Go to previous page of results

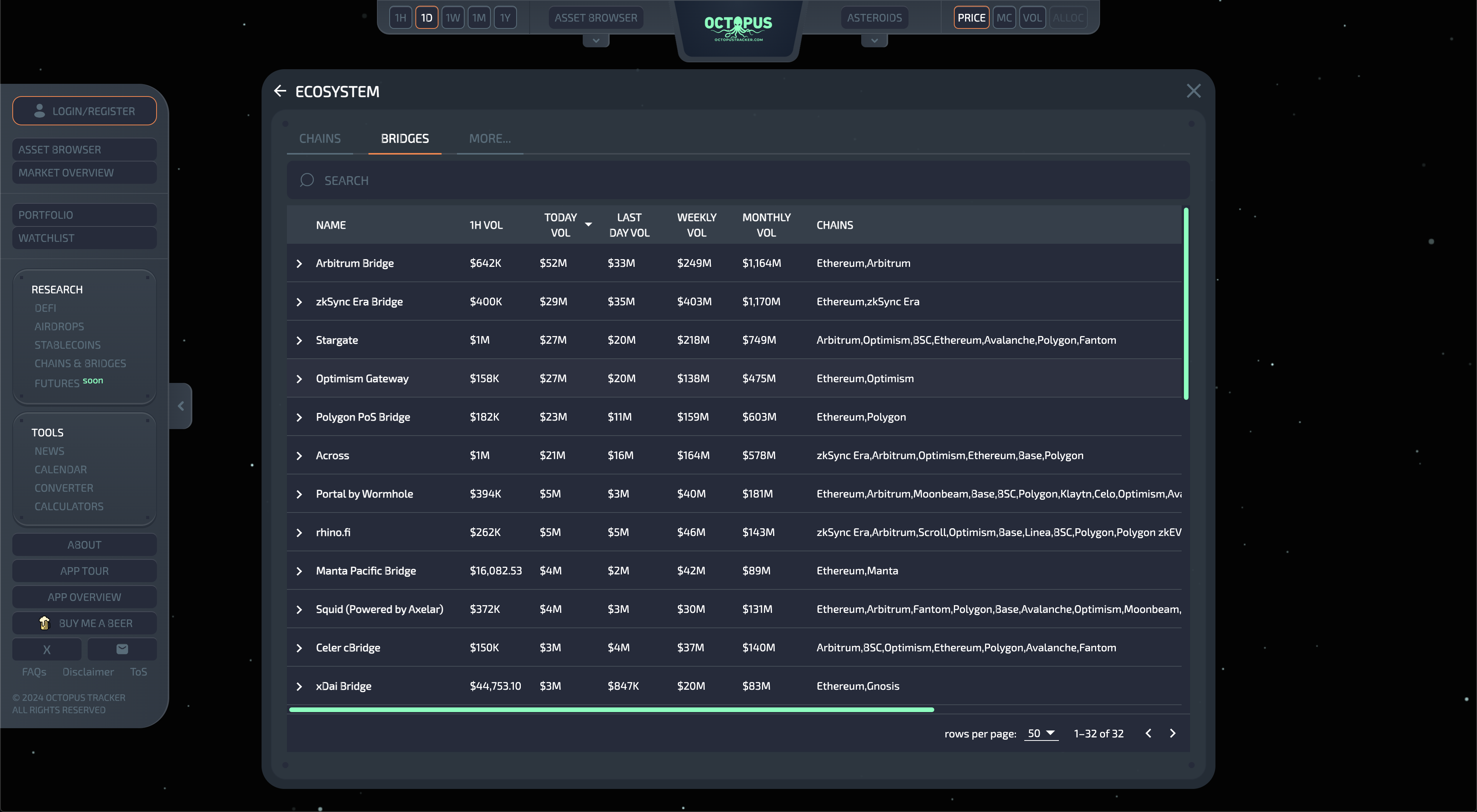[x=1148, y=733]
